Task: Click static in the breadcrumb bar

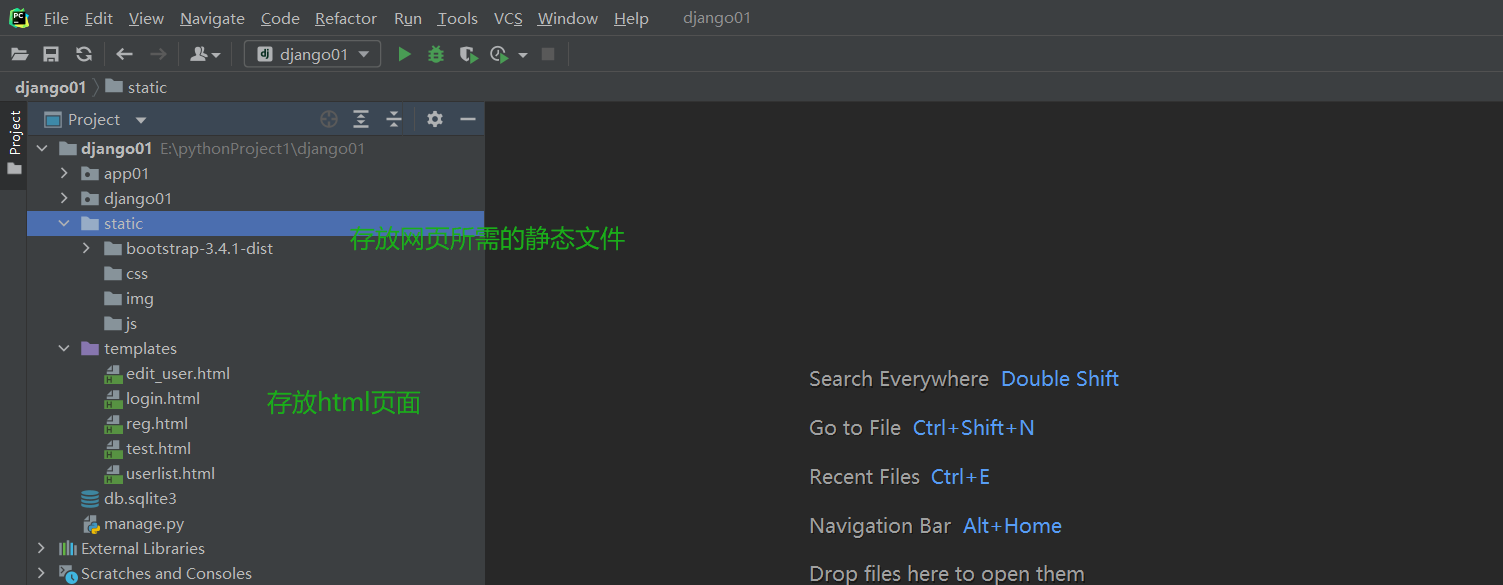Action: [137, 87]
